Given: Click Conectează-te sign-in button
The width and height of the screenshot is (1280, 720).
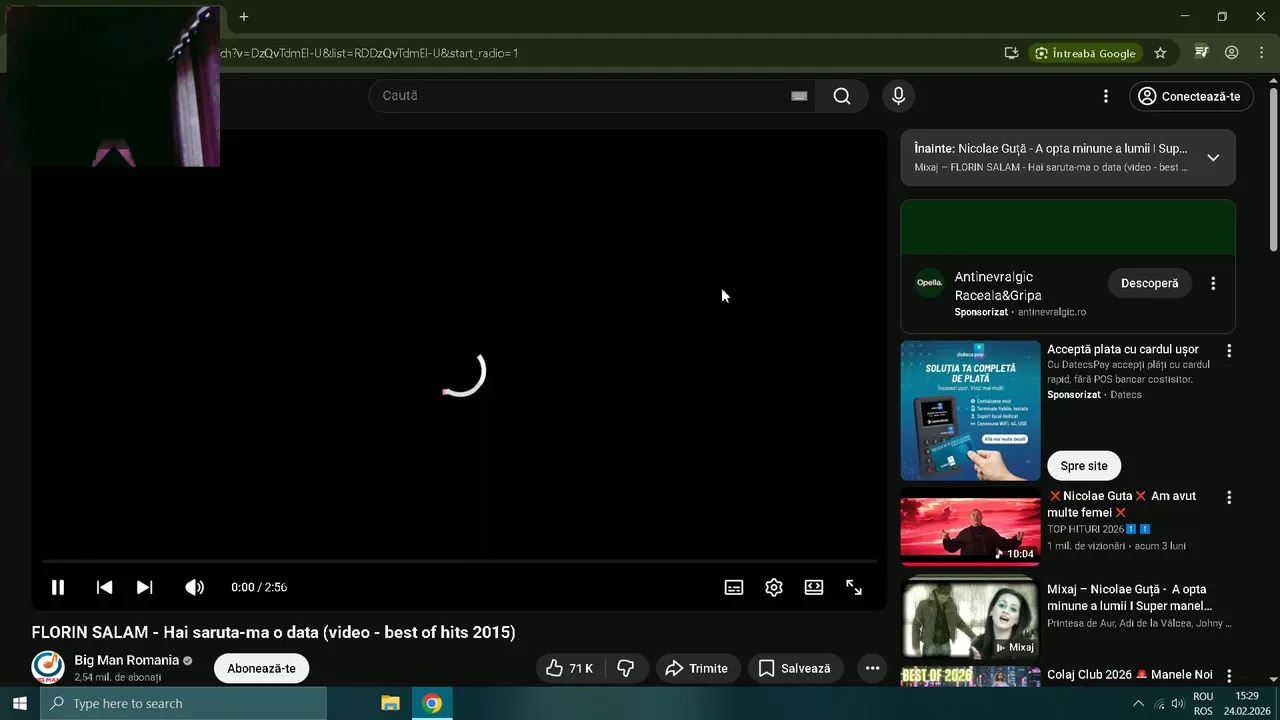Looking at the screenshot, I should tap(1191, 96).
